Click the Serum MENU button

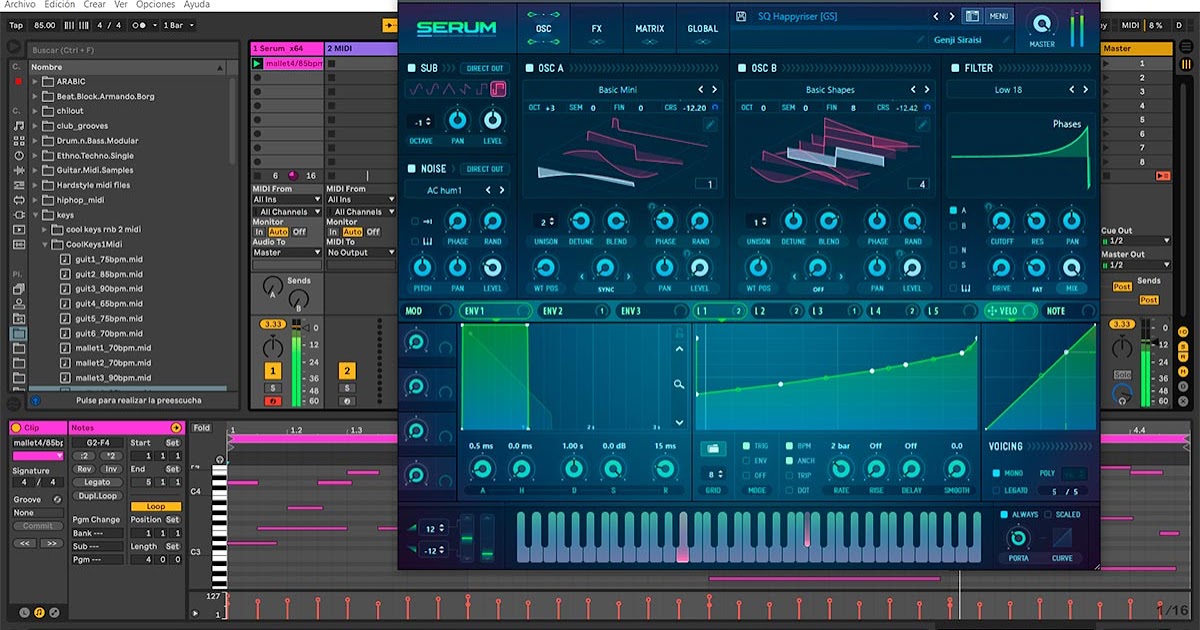(998, 17)
